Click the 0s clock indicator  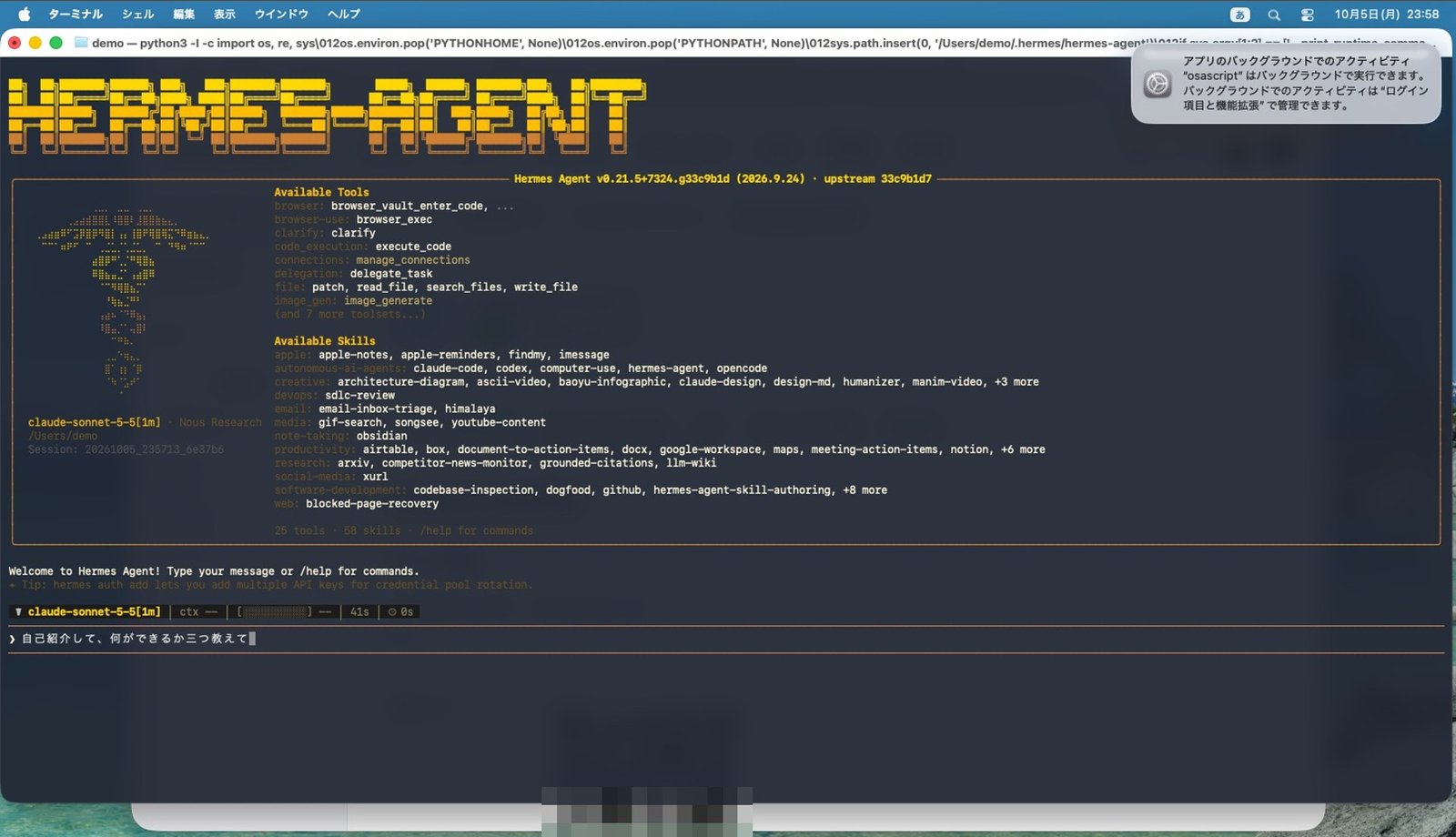click(x=401, y=611)
